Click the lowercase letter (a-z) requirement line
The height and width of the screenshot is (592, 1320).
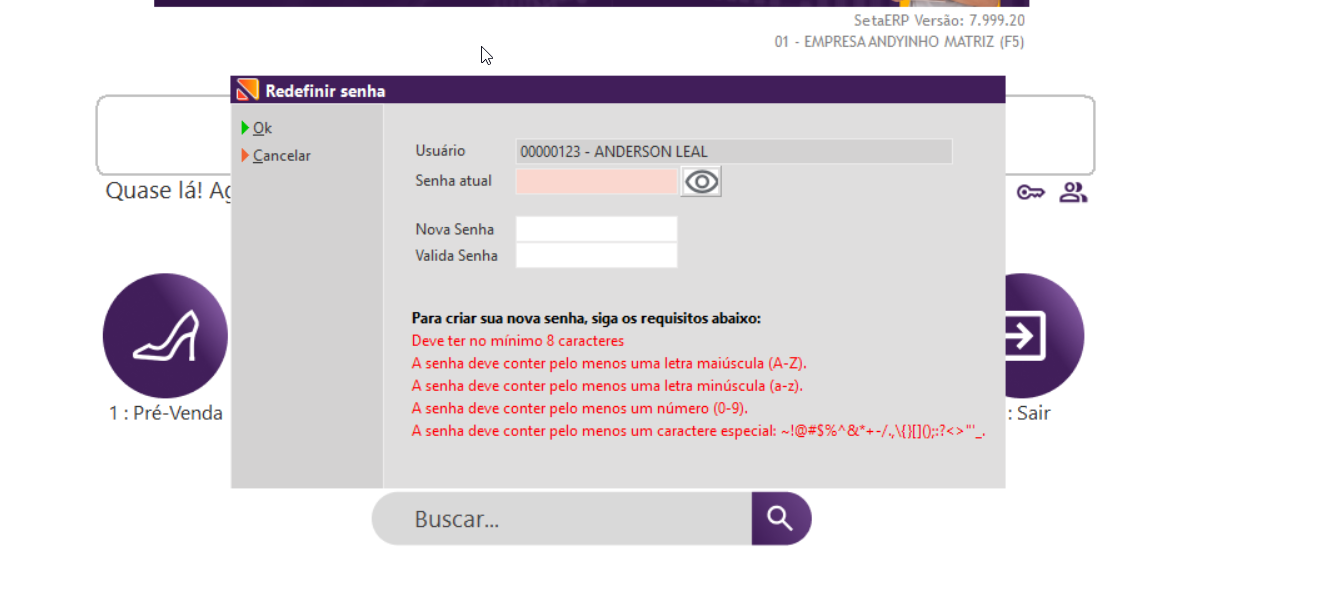608,385
